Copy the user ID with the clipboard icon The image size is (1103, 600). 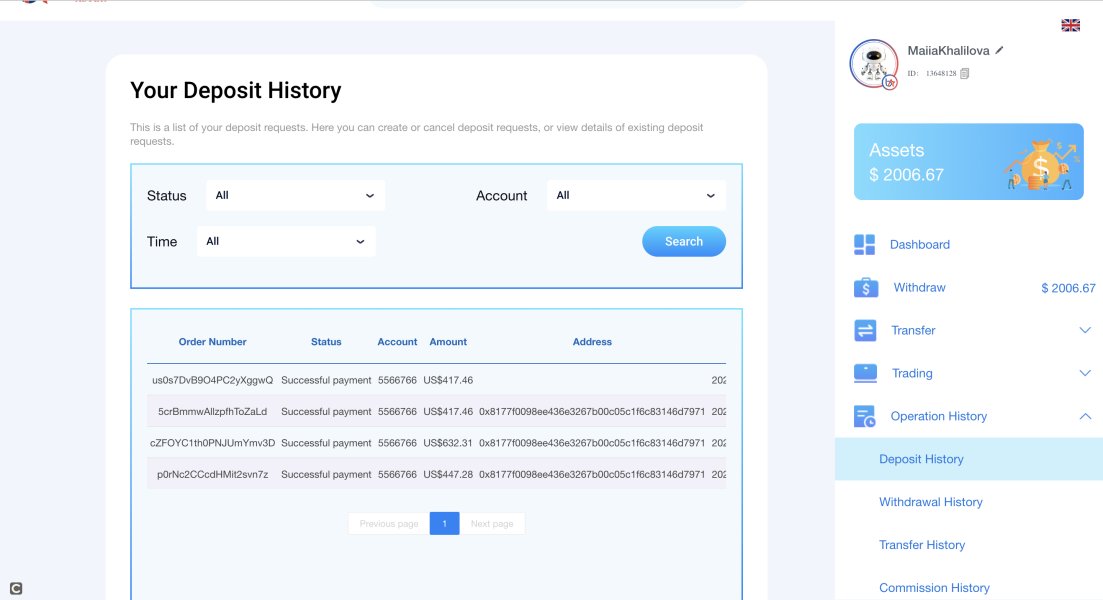(965, 73)
